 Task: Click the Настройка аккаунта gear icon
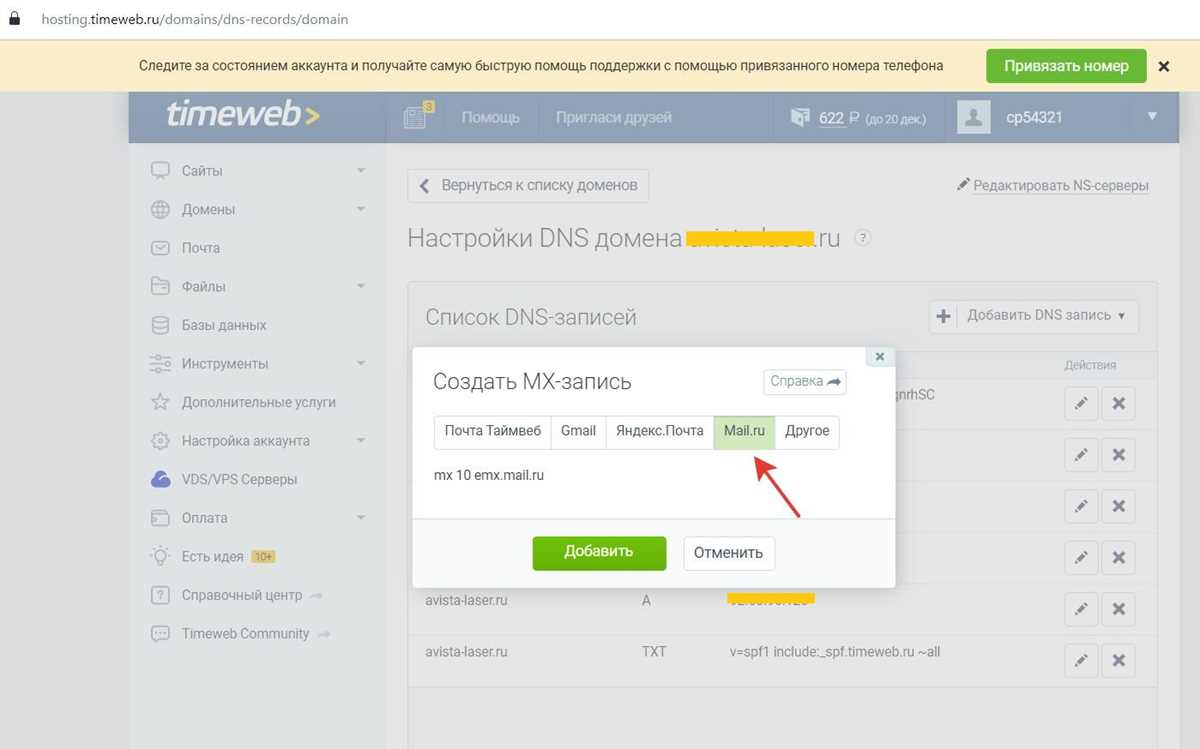pyautogui.click(x=160, y=441)
